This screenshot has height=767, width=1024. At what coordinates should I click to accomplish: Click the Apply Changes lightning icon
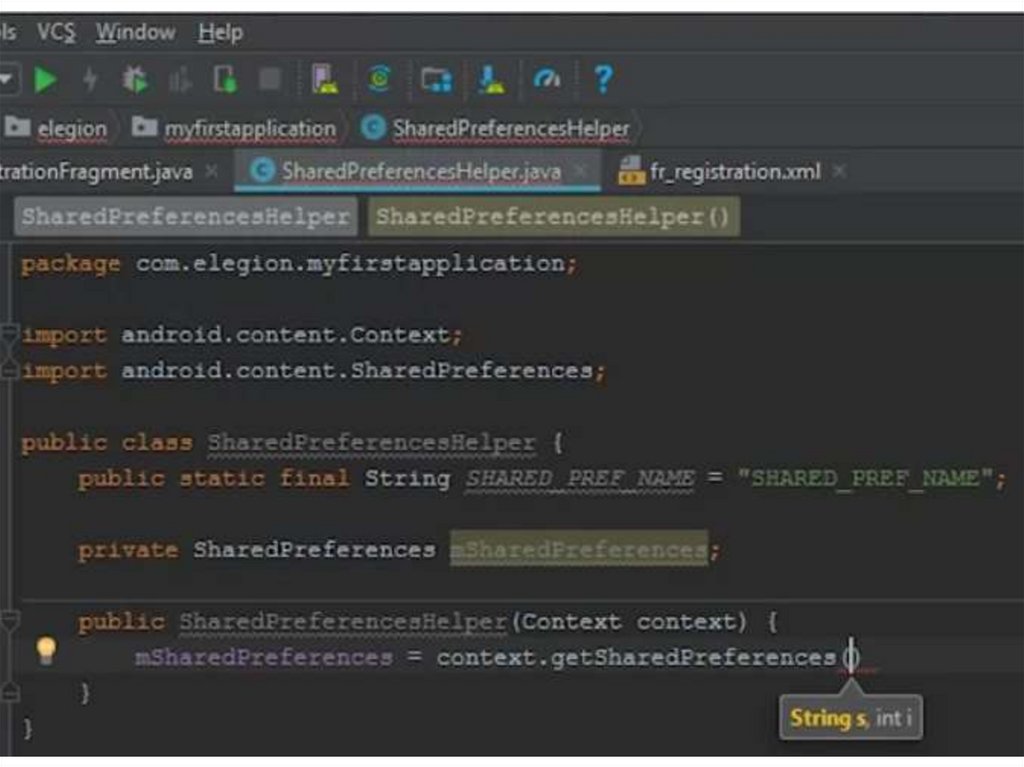[x=90, y=80]
